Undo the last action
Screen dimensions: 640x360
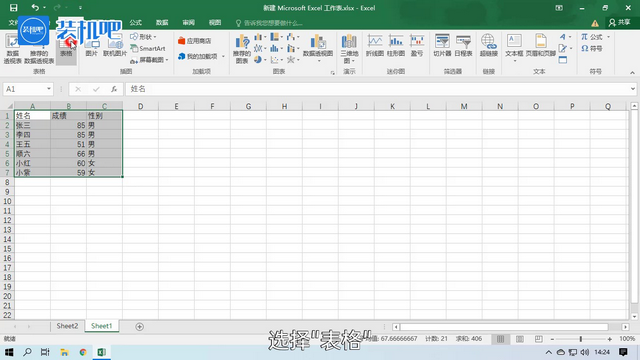35,8
